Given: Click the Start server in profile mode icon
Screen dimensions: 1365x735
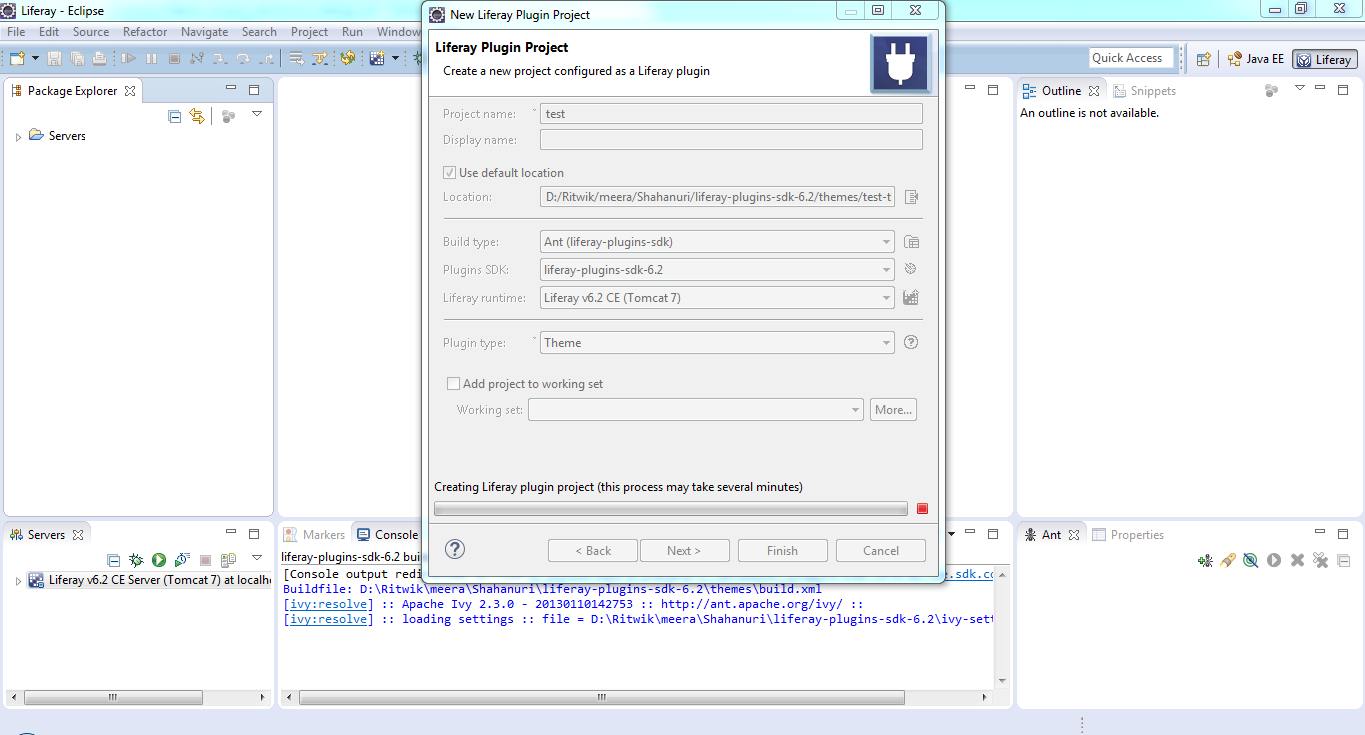Looking at the screenshot, I should tap(182, 560).
